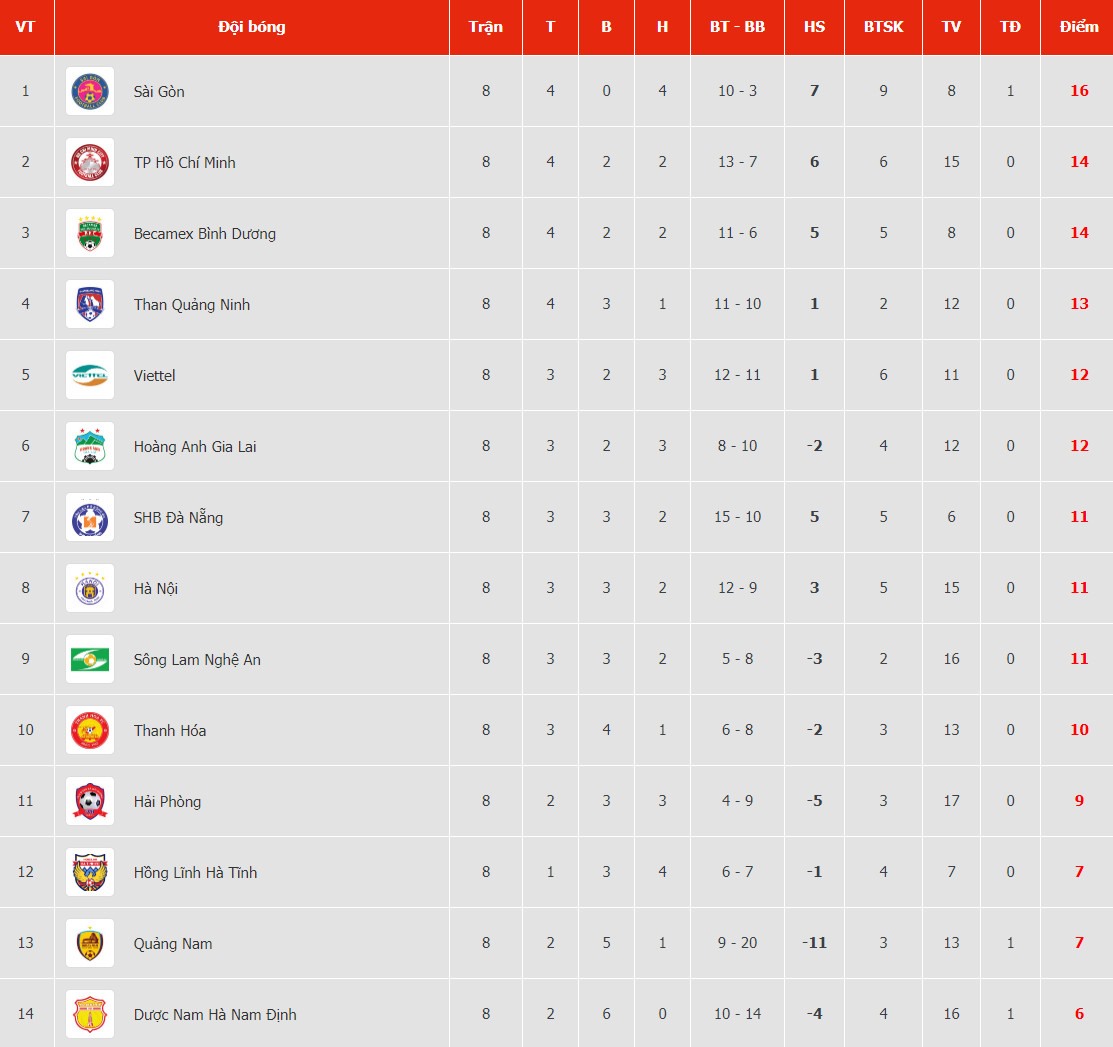Open the Hà Nội club badge
Viewport: 1113px width, 1047px height.
(90, 588)
